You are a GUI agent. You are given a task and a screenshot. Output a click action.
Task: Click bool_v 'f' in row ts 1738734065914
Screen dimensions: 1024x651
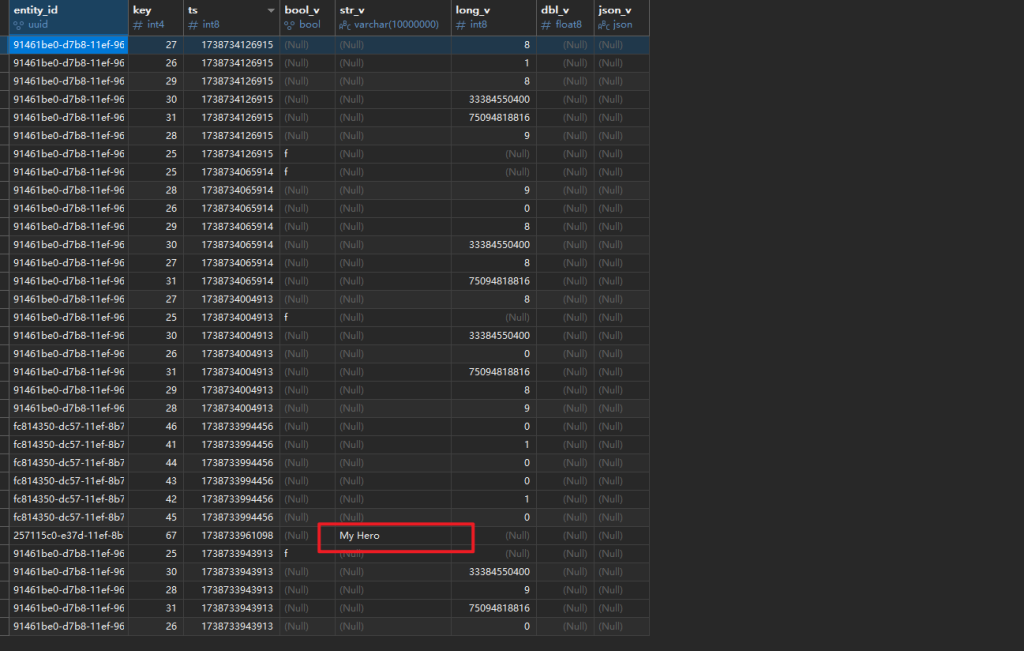[308, 172]
